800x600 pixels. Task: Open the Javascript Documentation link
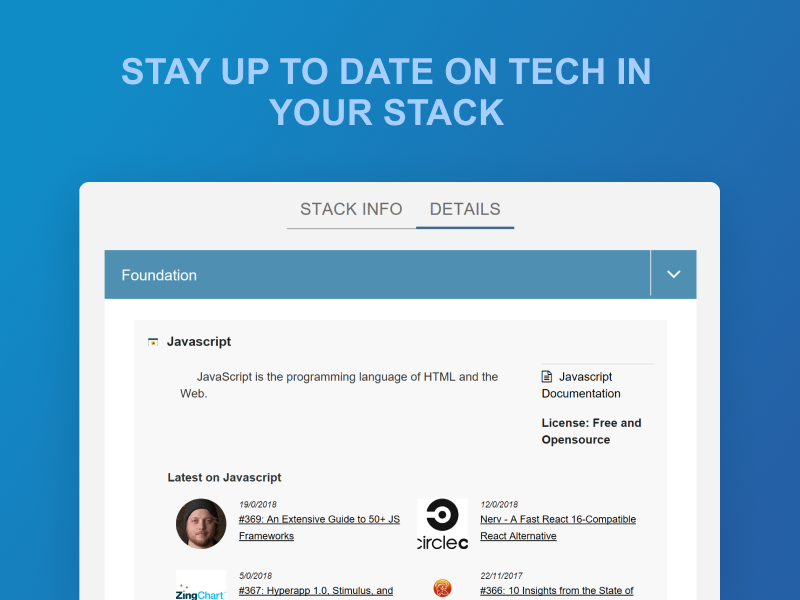(581, 385)
